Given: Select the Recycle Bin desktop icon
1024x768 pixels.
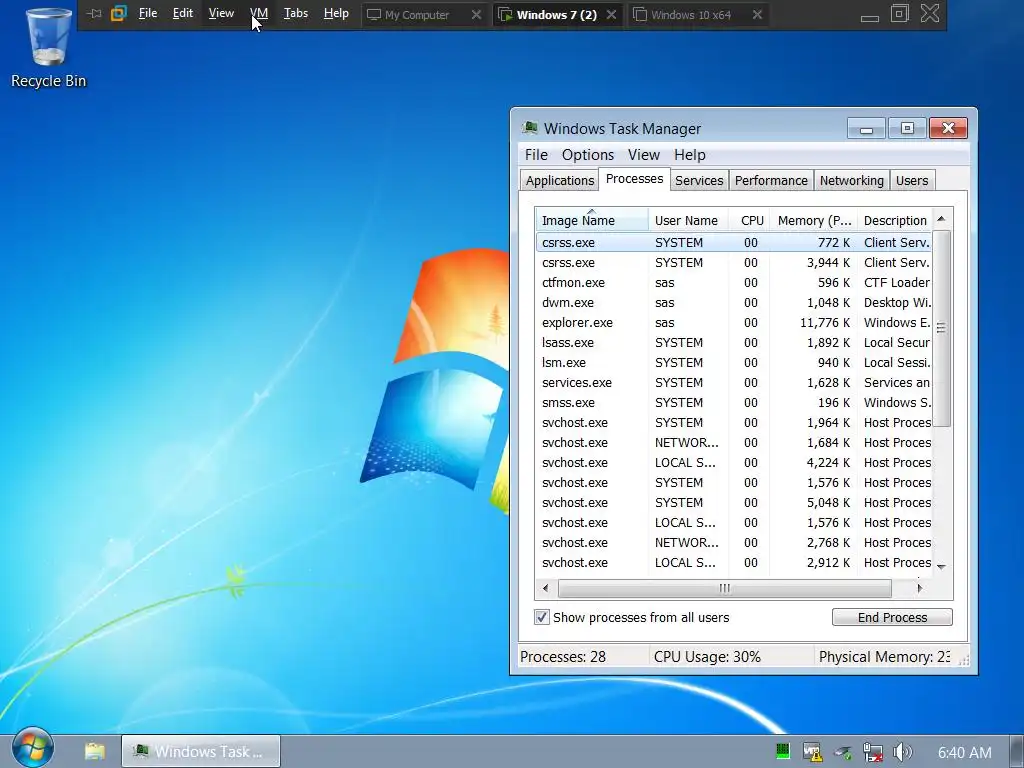Looking at the screenshot, I should coord(48,47).
